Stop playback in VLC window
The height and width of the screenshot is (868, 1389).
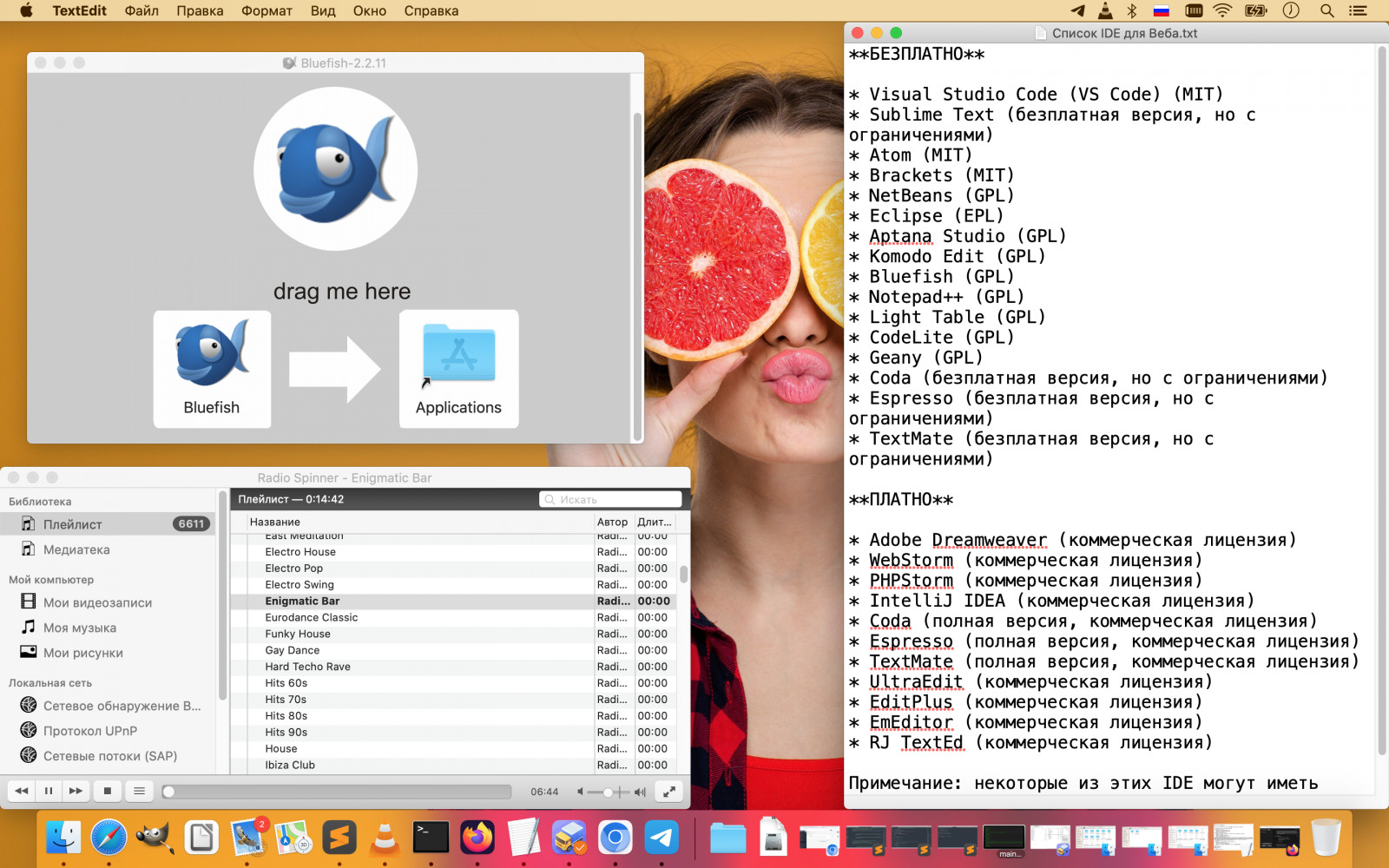point(107,791)
